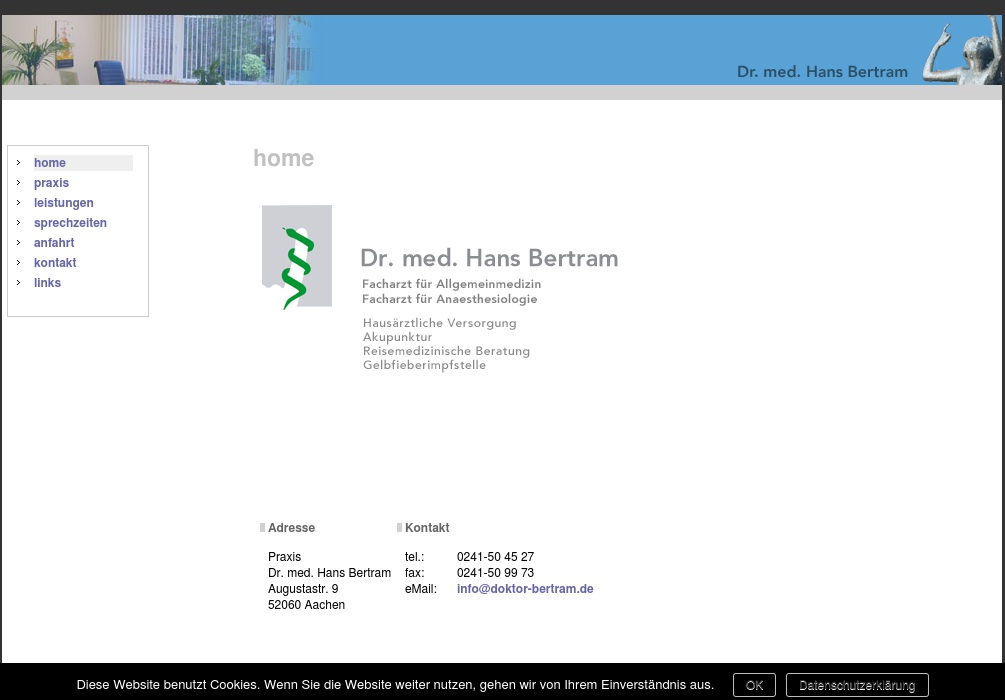Open the "anfahrt" navigation entry
This screenshot has width=1005, height=700.
54,243
